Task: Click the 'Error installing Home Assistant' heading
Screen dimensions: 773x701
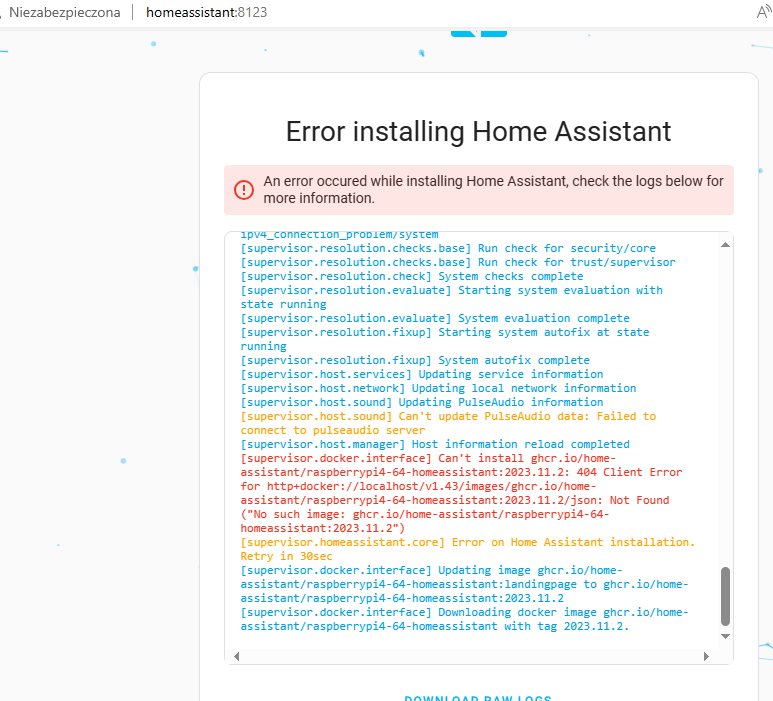Action: point(478,132)
